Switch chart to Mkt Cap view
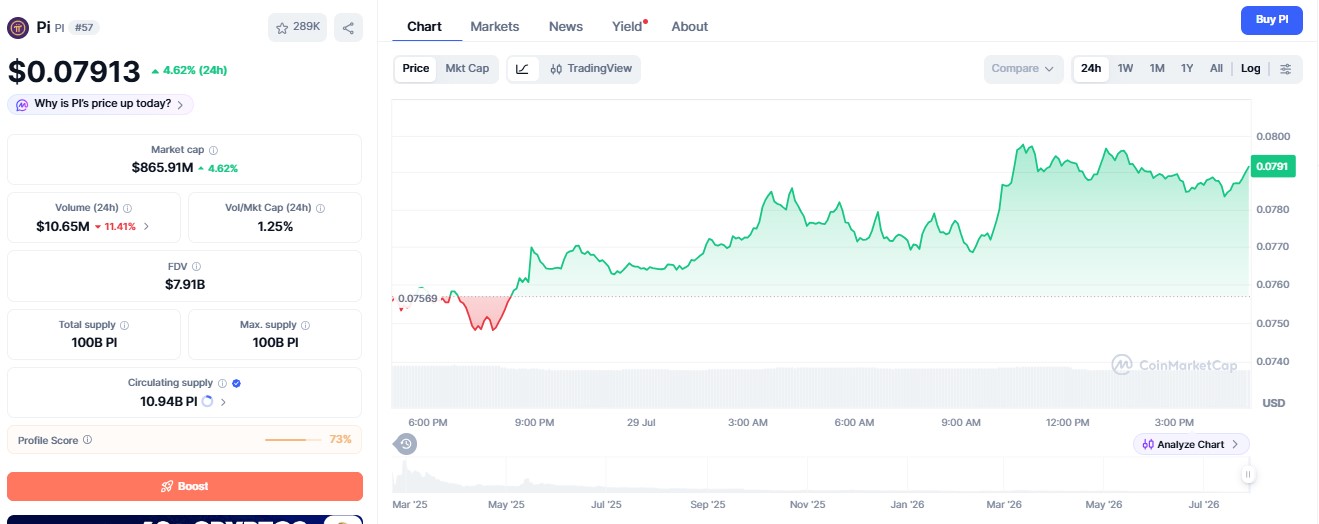 (467, 69)
